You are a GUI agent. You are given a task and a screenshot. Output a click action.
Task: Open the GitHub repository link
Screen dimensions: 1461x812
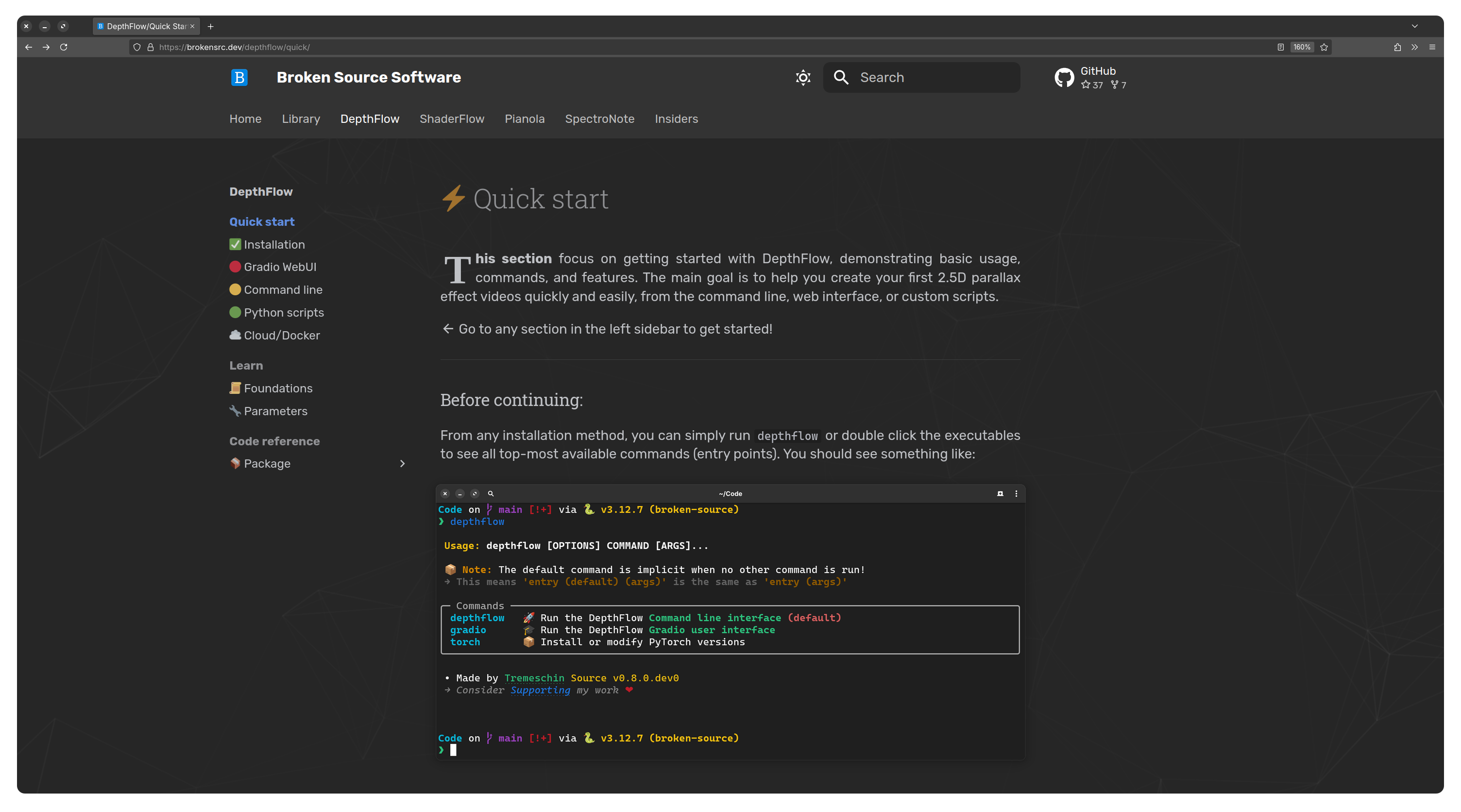1090,77
